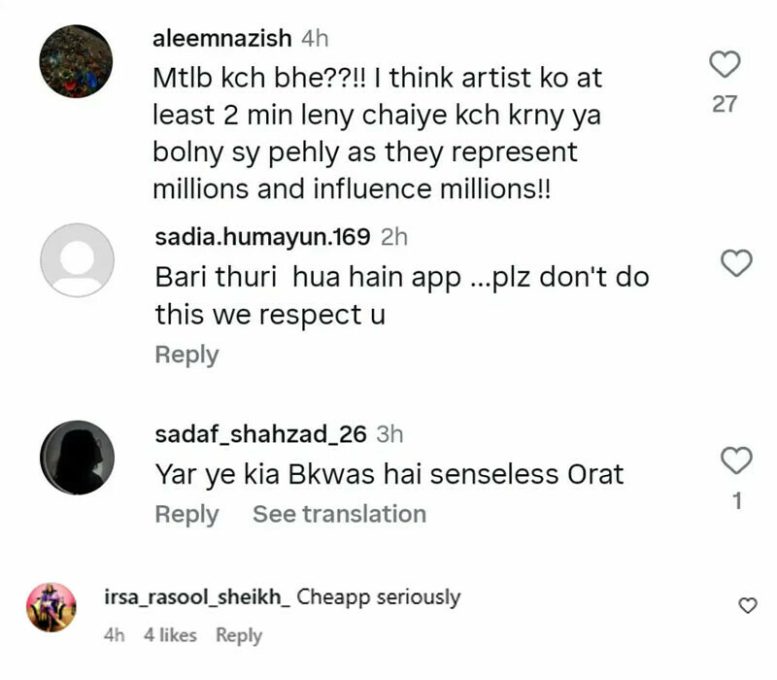The image size is (777, 680).
Task: Open aleemnazish's profile picture
Action: [x=77, y=62]
